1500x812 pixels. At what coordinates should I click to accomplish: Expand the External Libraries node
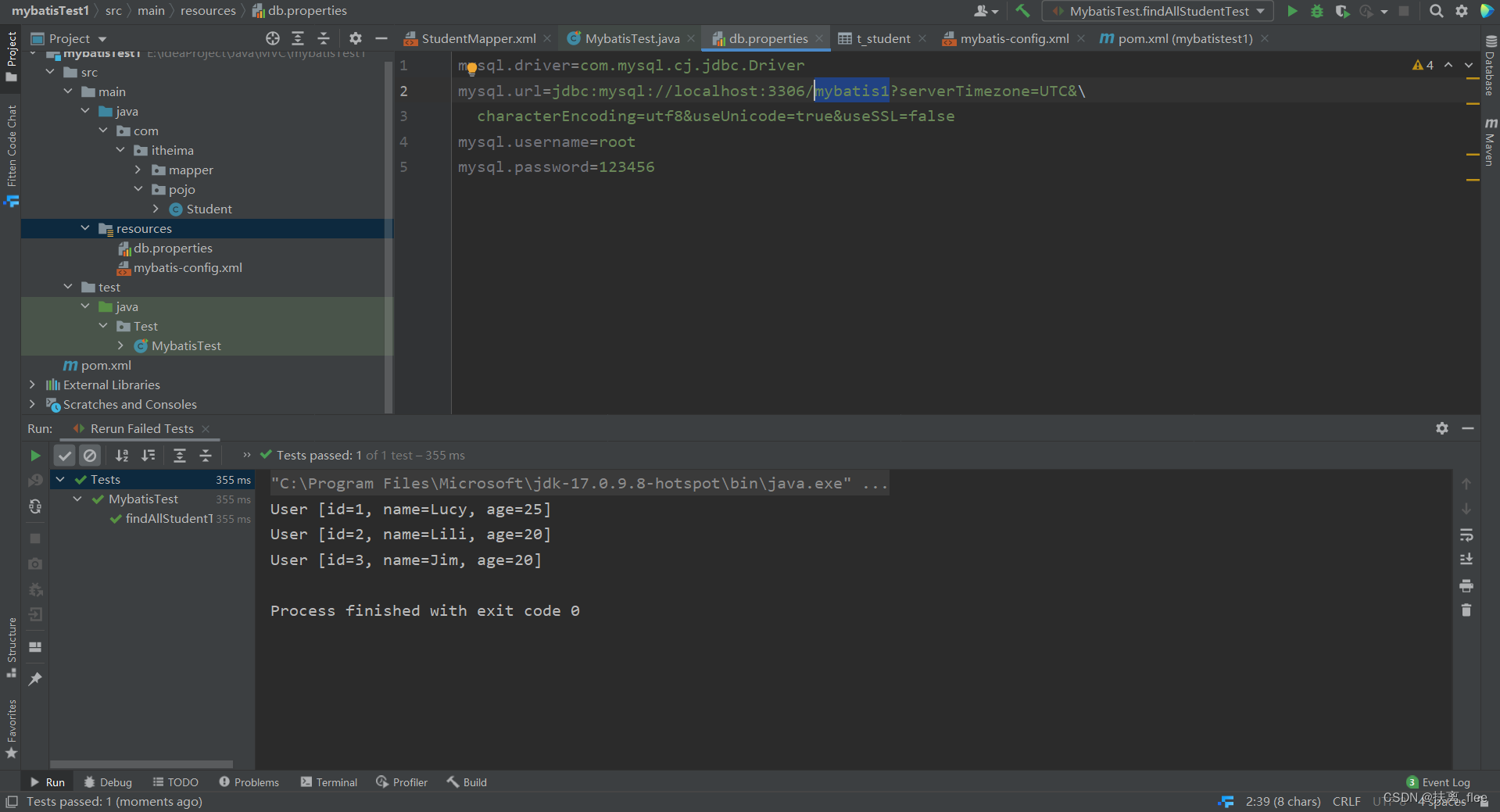pyautogui.click(x=32, y=385)
